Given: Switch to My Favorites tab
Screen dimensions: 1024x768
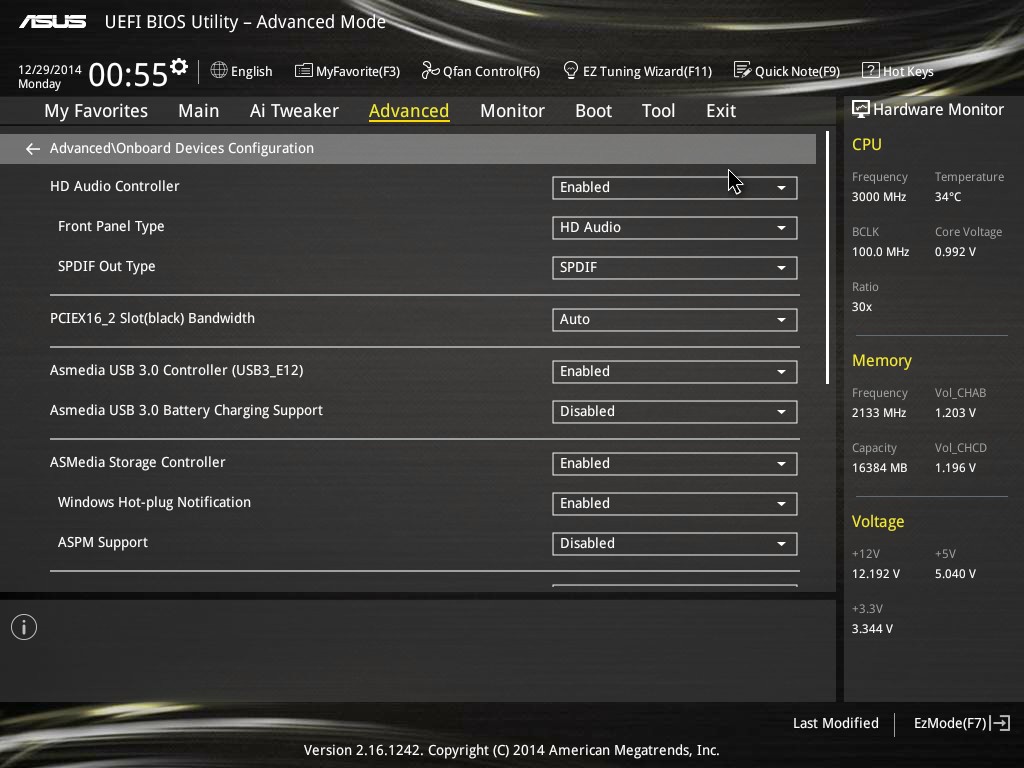Looking at the screenshot, I should click(x=96, y=111).
